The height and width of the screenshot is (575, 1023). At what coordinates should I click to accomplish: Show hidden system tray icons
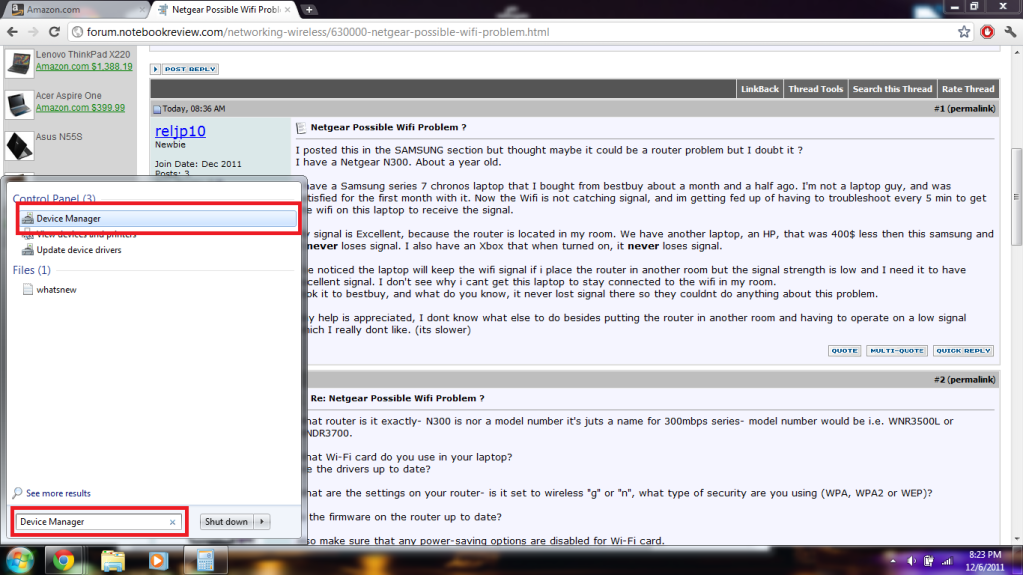[x=893, y=561]
